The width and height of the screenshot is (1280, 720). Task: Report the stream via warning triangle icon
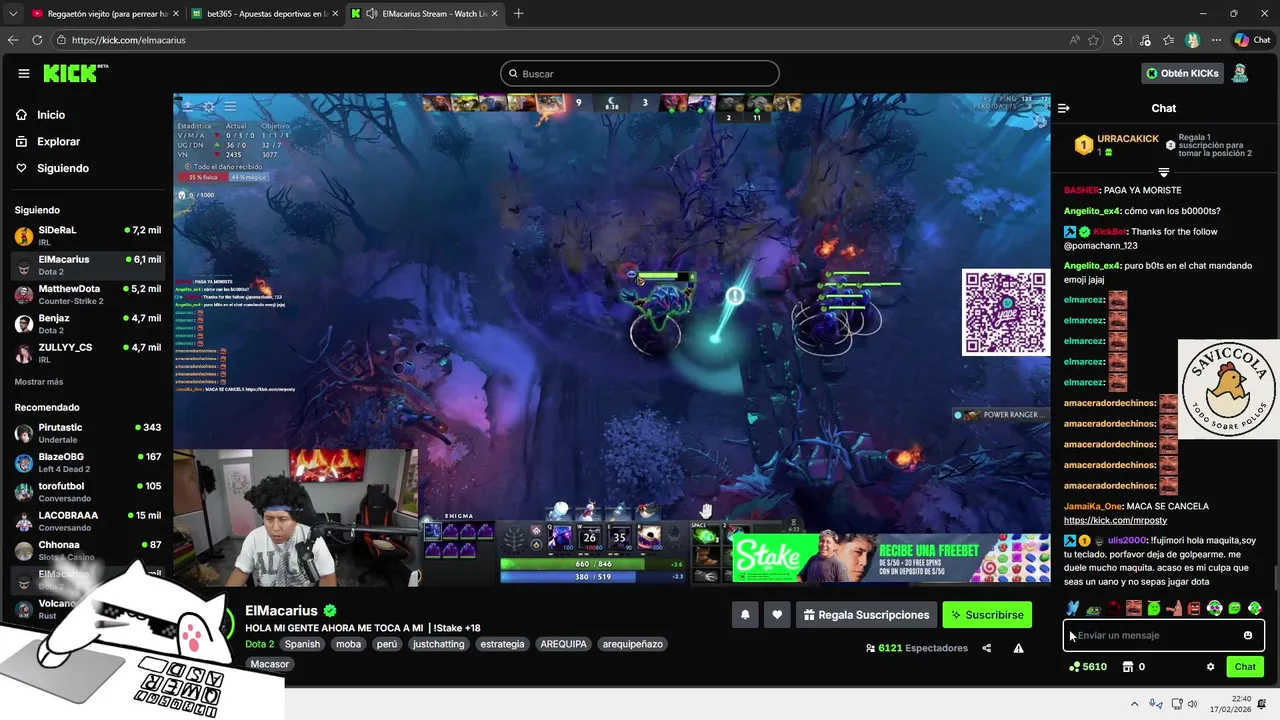pyautogui.click(x=1018, y=648)
